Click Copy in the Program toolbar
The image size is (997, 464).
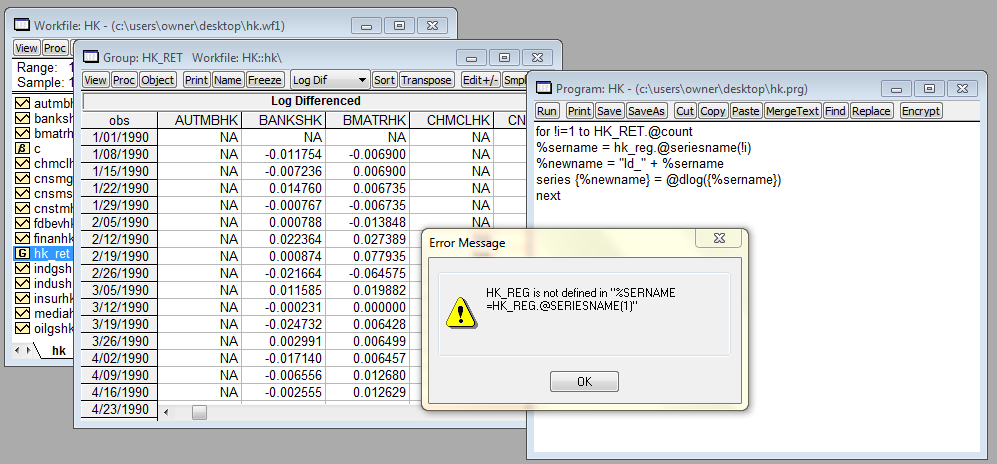pyautogui.click(x=712, y=111)
